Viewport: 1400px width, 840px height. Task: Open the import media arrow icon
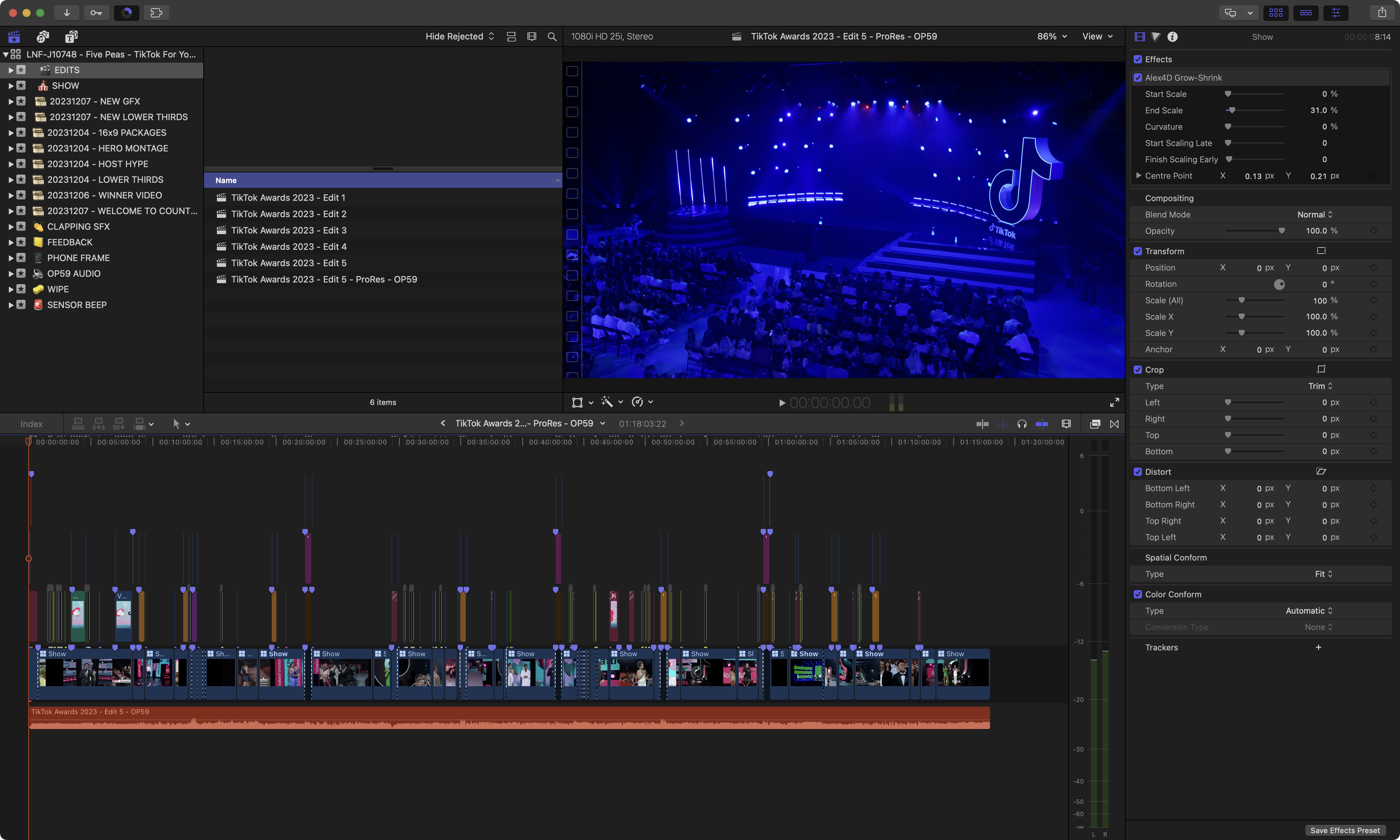66,13
